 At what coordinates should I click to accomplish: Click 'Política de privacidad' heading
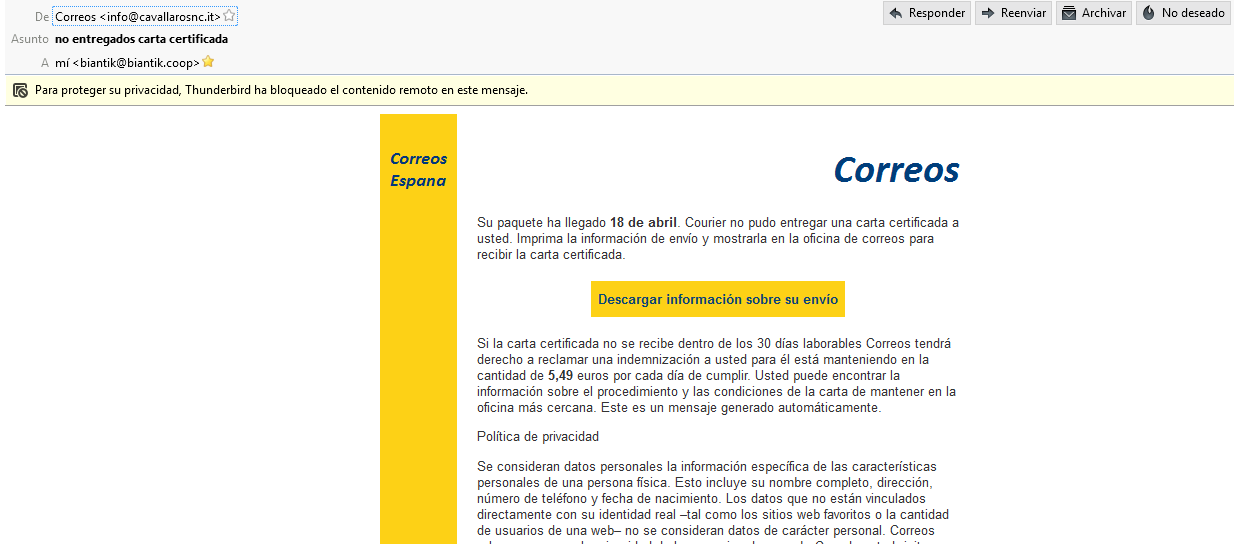click(538, 437)
